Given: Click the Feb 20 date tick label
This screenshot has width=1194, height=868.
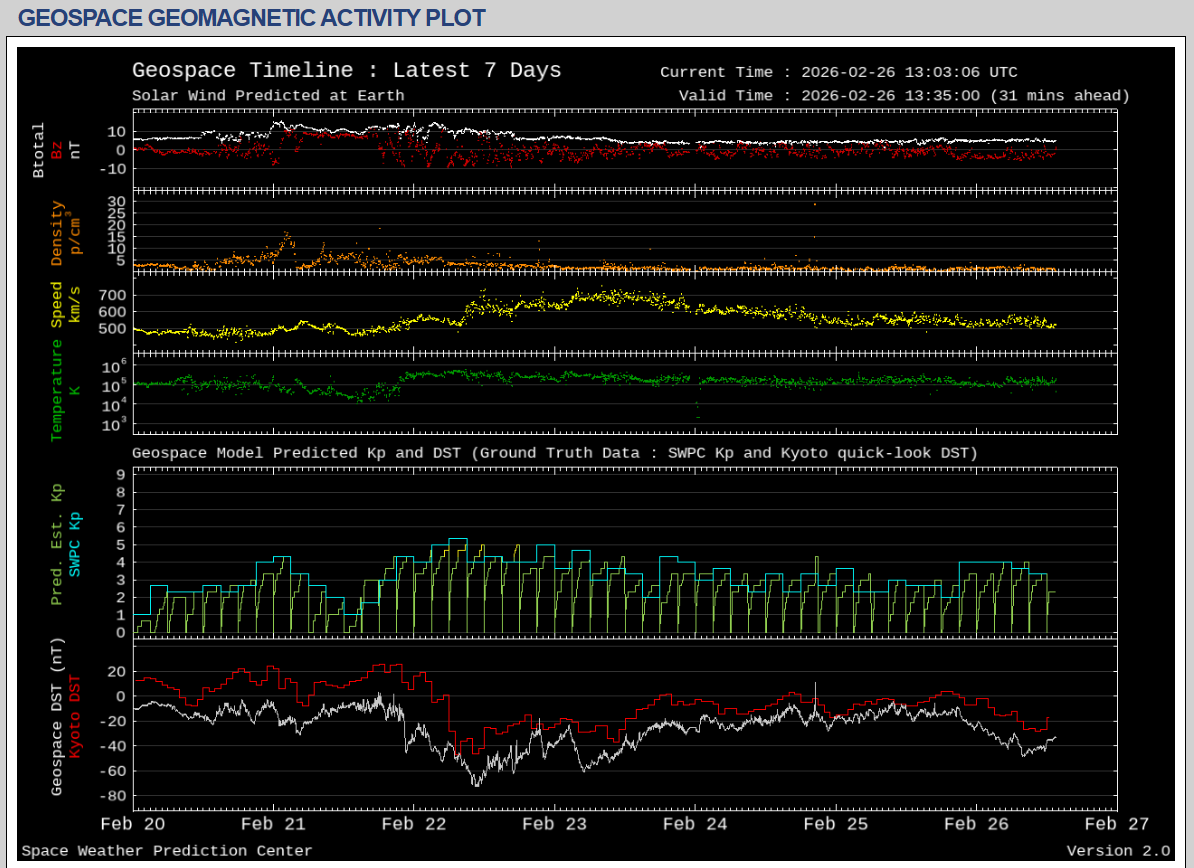Looking at the screenshot, I should (x=134, y=824).
